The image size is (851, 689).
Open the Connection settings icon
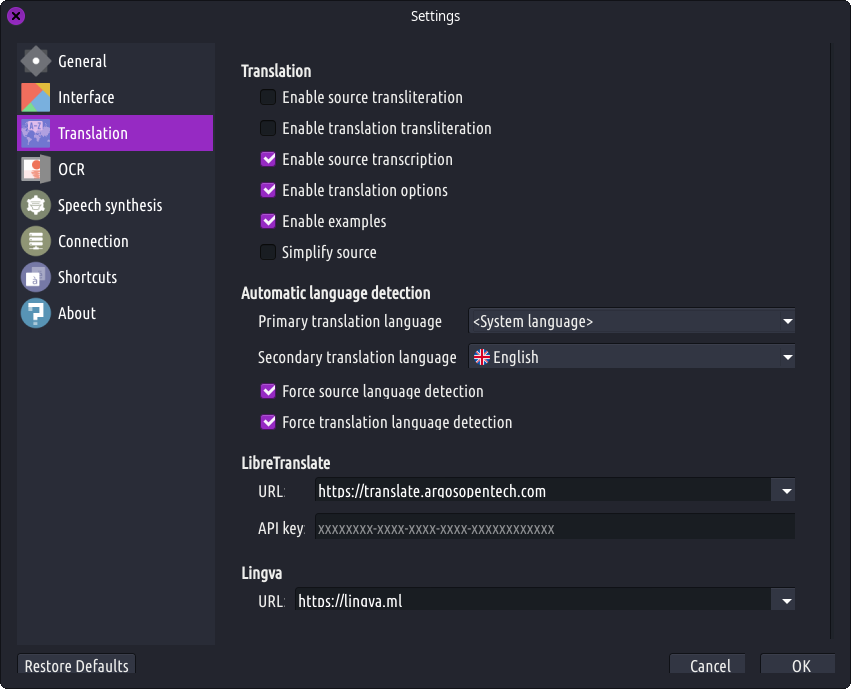click(36, 241)
